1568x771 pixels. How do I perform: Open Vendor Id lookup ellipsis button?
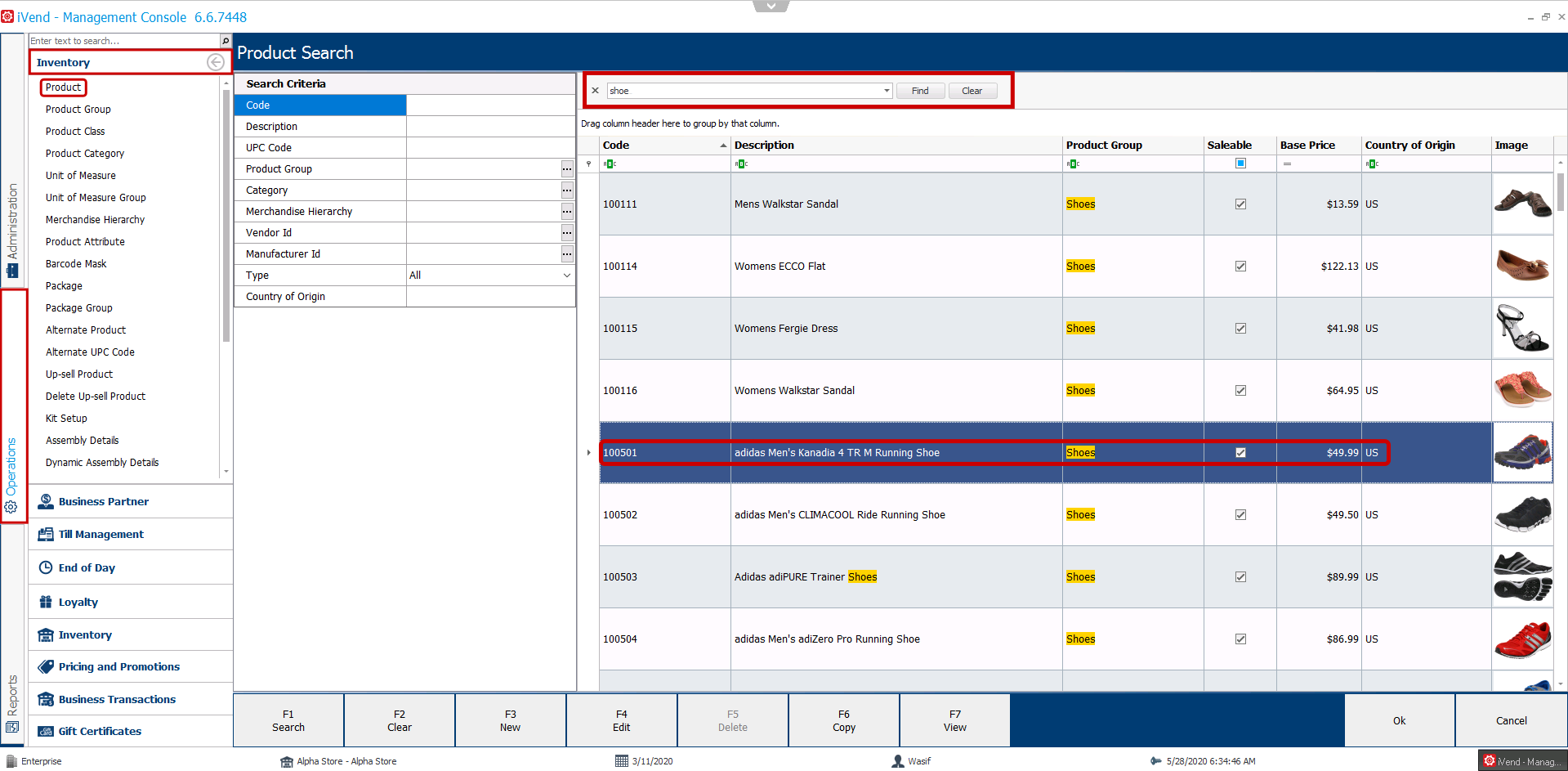coord(567,233)
